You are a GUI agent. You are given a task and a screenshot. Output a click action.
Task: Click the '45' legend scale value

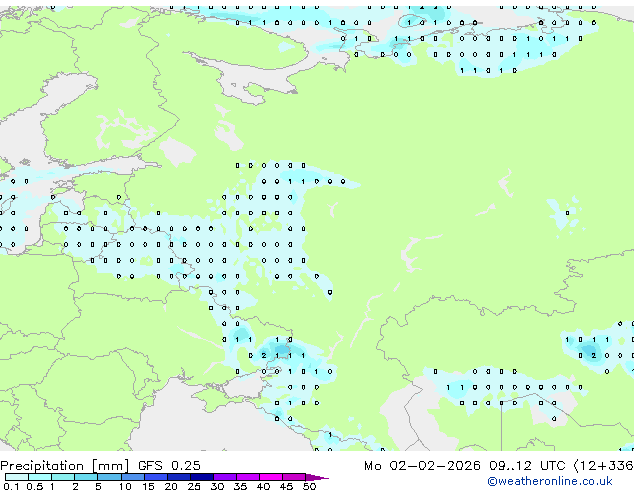286,486
